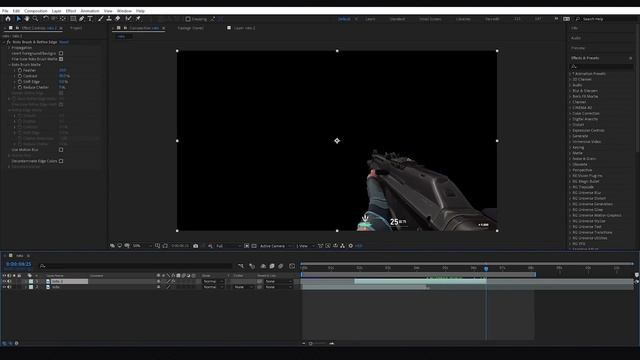Viewport: 640px width, 360px height.
Task: Select the Clone Stamp tool
Action: click(x=109, y=19)
